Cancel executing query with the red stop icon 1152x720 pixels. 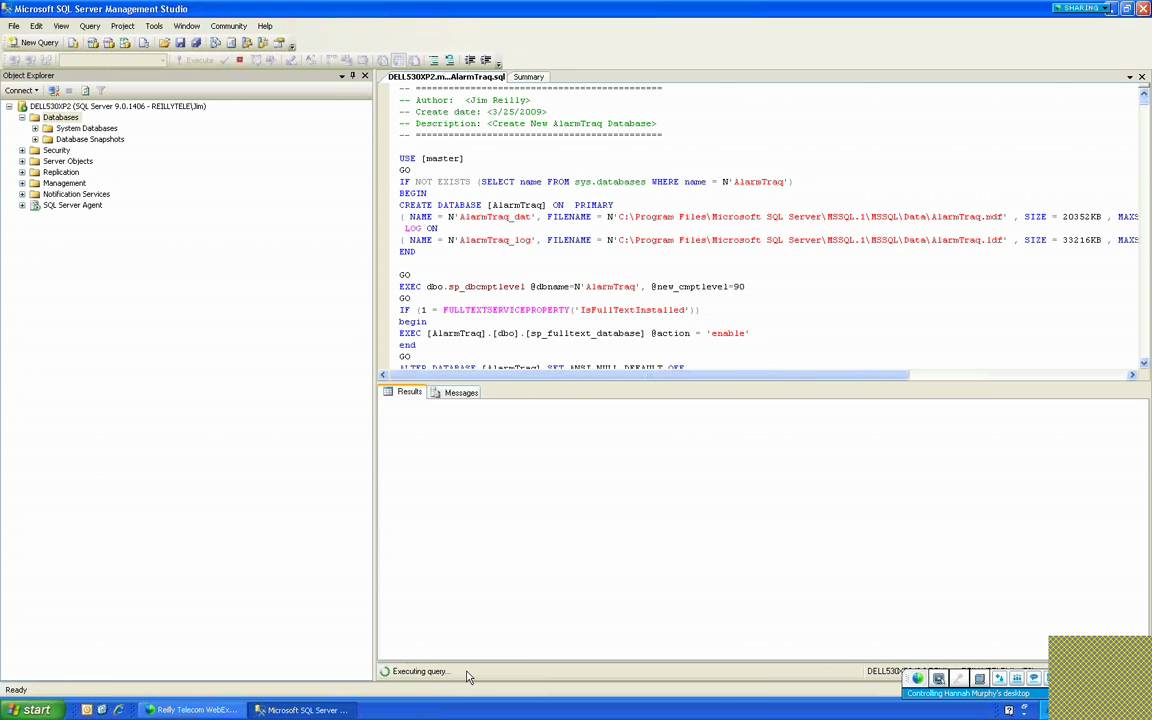(240, 60)
